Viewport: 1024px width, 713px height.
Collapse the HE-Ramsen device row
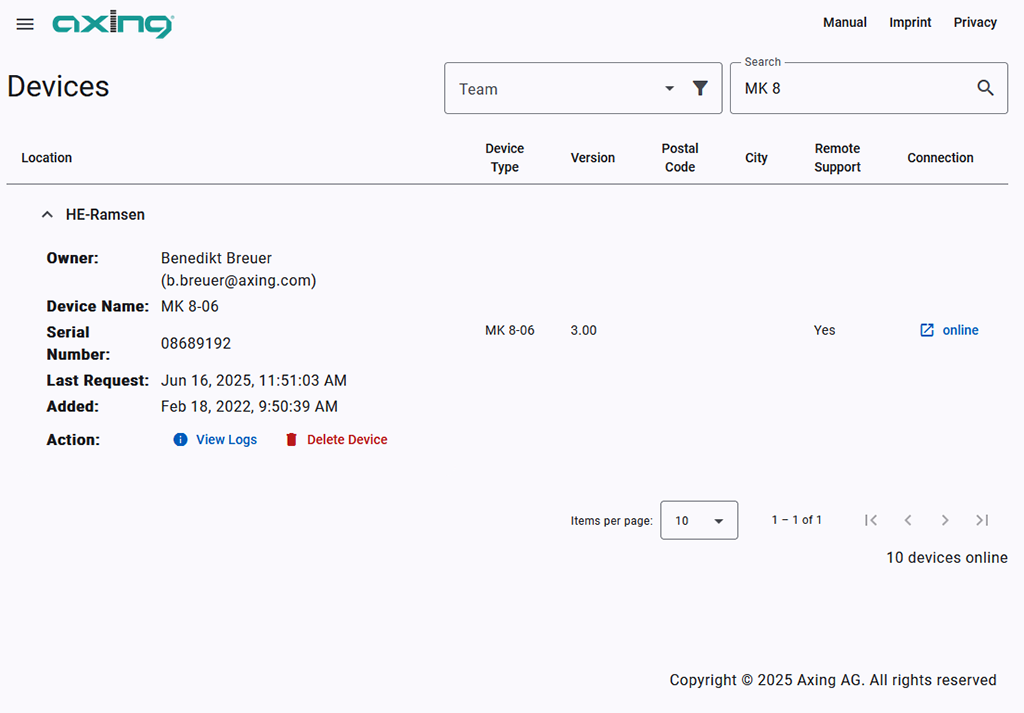coord(47,215)
